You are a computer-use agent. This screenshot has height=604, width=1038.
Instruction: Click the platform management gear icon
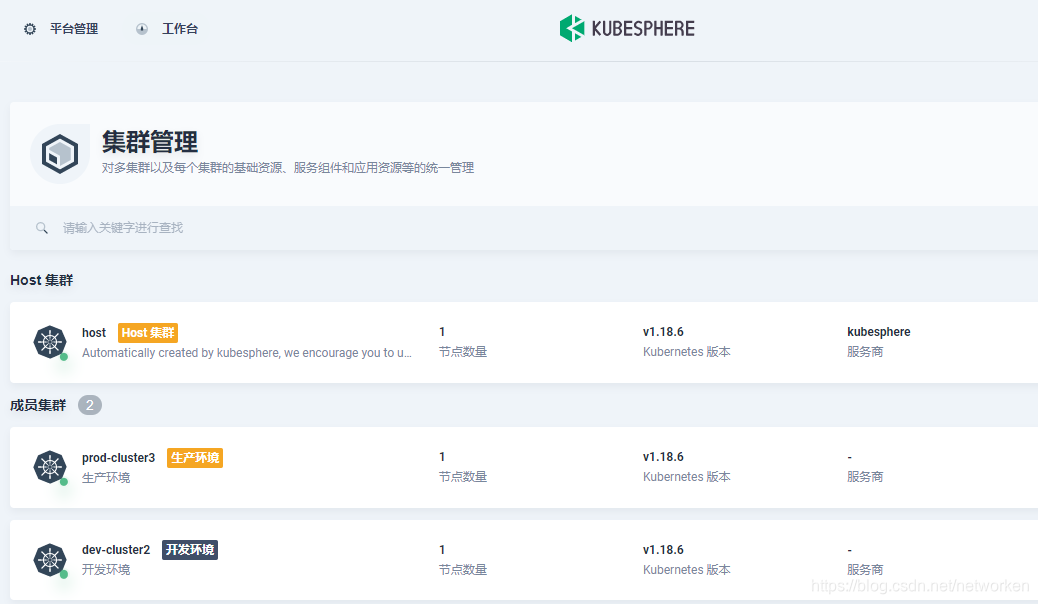click(x=30, y=29)
